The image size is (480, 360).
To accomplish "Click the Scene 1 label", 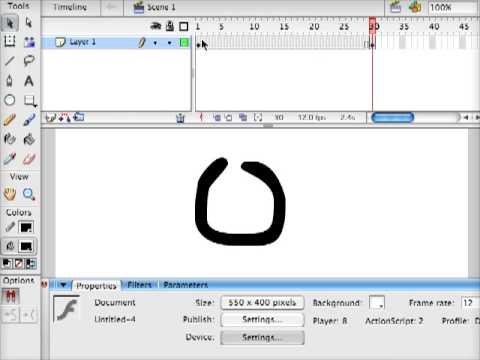I will coord(161,7).
